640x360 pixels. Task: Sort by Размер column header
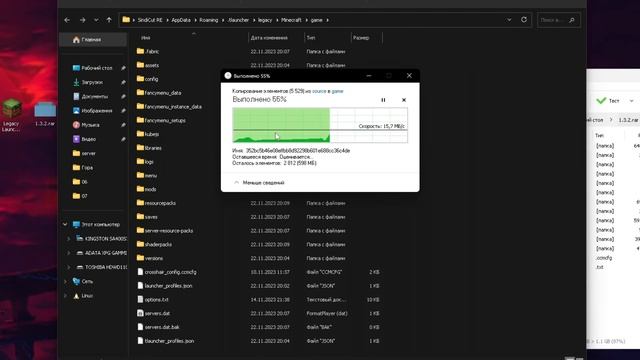pyautogui.click(x=361, y=38)
